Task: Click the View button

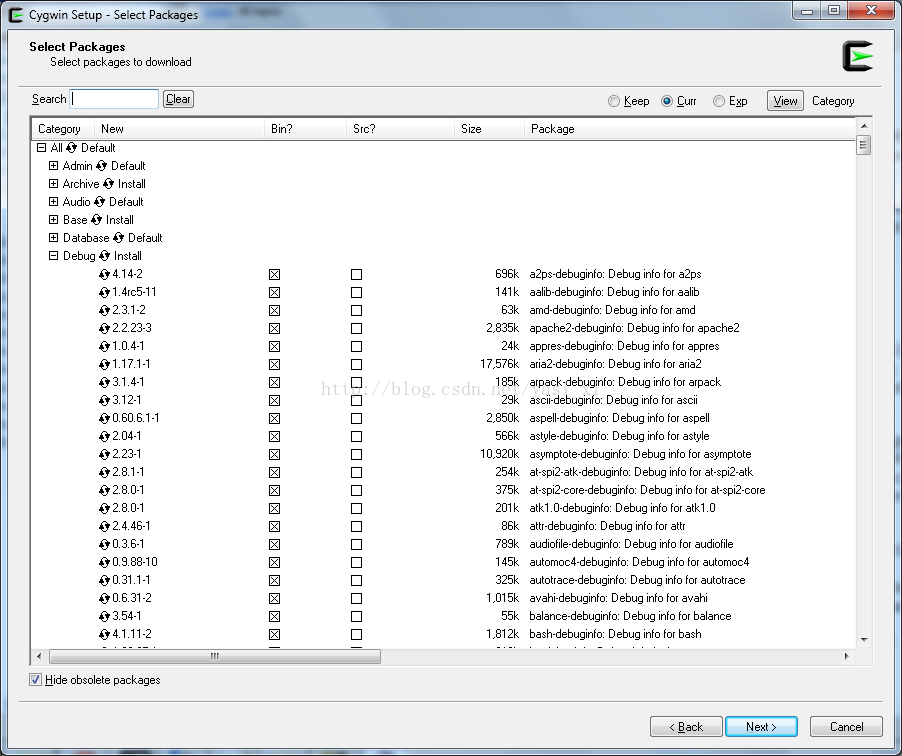Action: coord(785,101)
